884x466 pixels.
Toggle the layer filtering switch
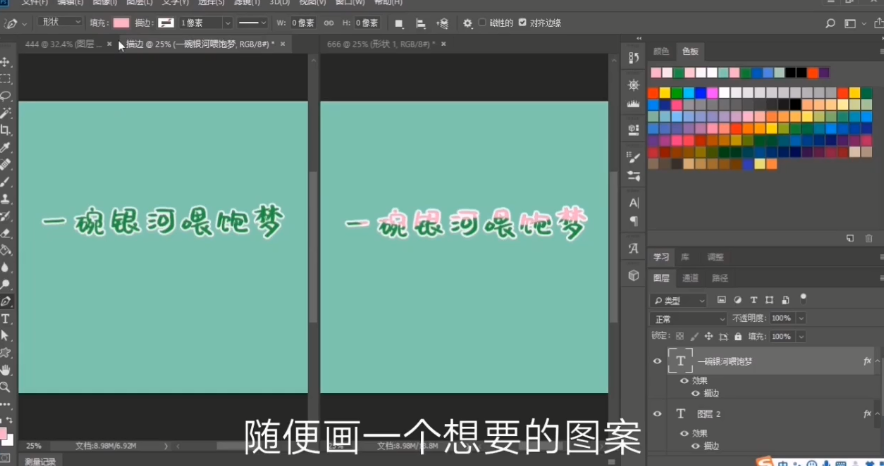(x=803, y=298)
